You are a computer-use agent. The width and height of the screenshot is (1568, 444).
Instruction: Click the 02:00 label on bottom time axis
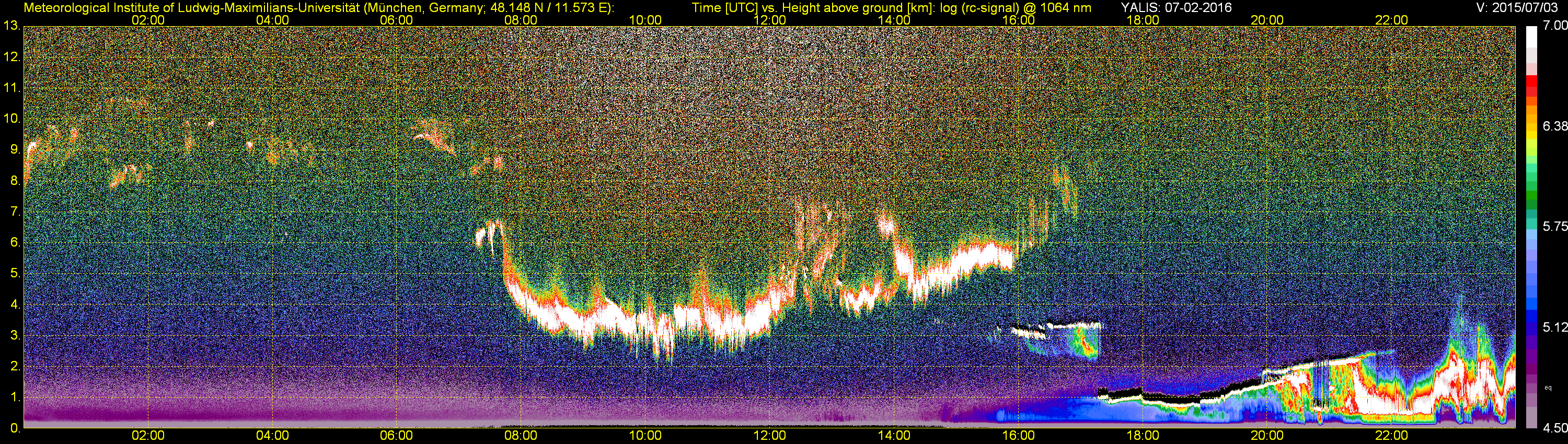tap(148, 436)
